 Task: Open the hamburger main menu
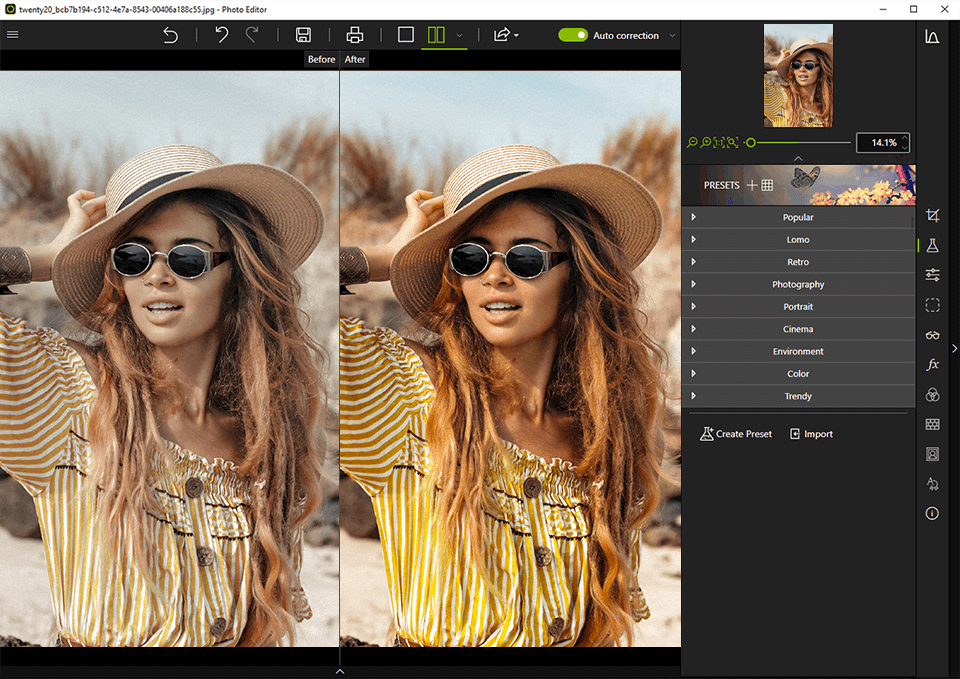[13, 35]
